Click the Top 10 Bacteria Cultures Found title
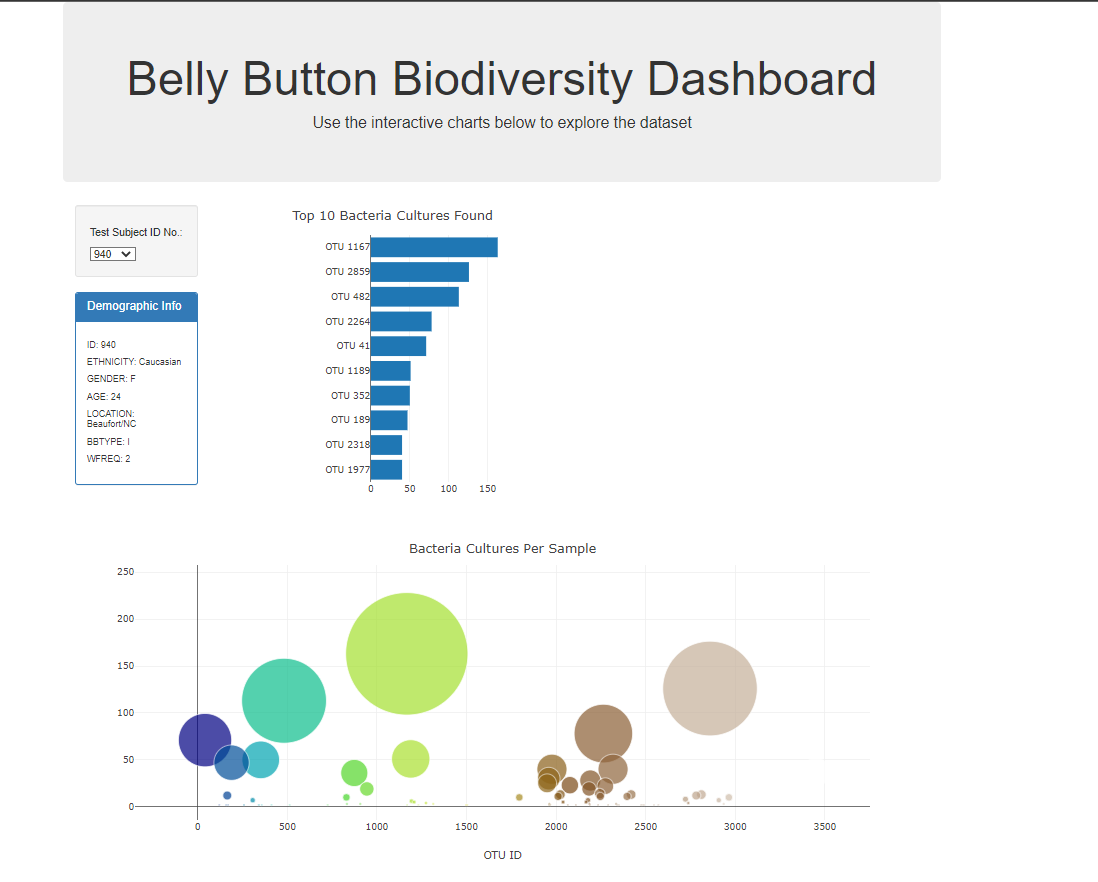This screenshot has width=1098, height=882. (x=392, y=215)
